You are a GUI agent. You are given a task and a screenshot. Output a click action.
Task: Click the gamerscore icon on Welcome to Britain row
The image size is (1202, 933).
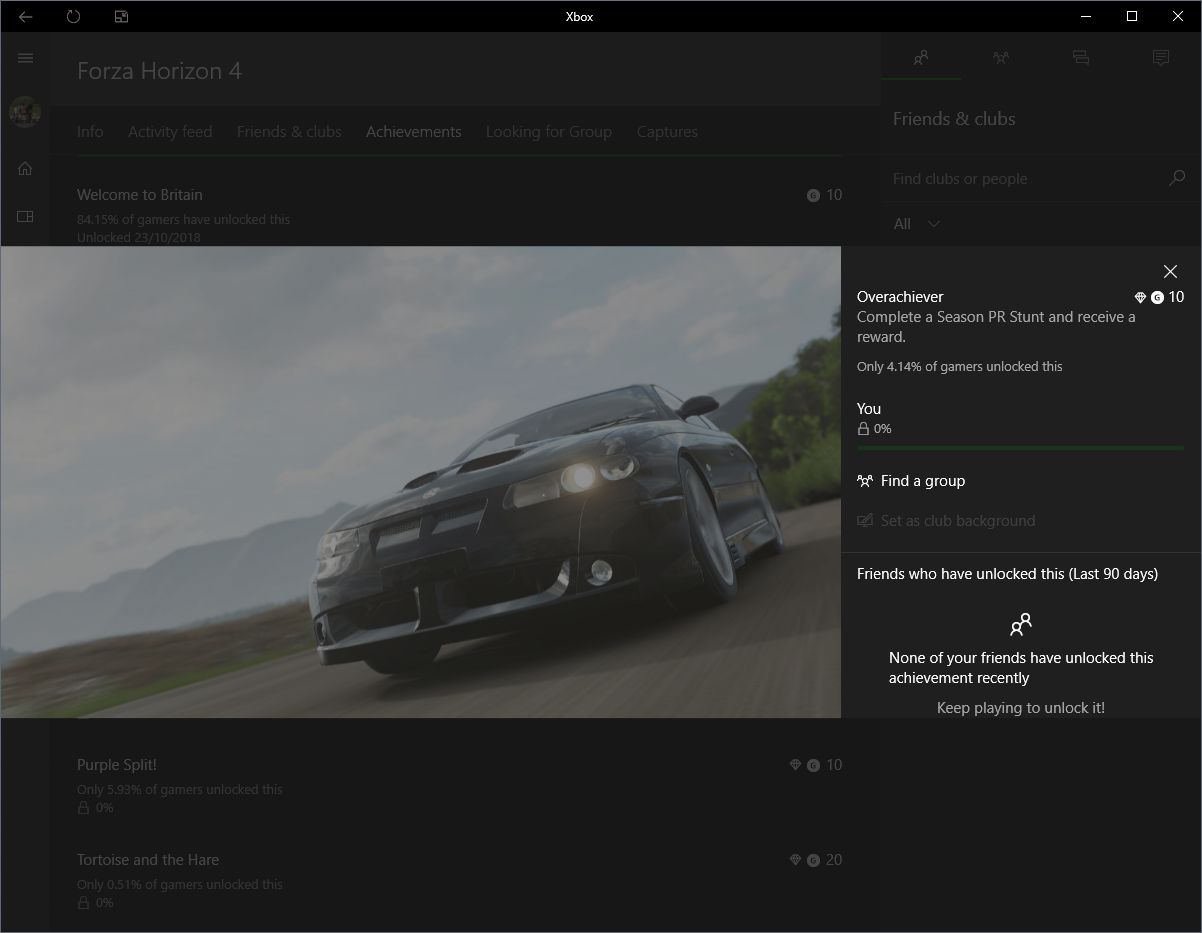click(813, 195)
